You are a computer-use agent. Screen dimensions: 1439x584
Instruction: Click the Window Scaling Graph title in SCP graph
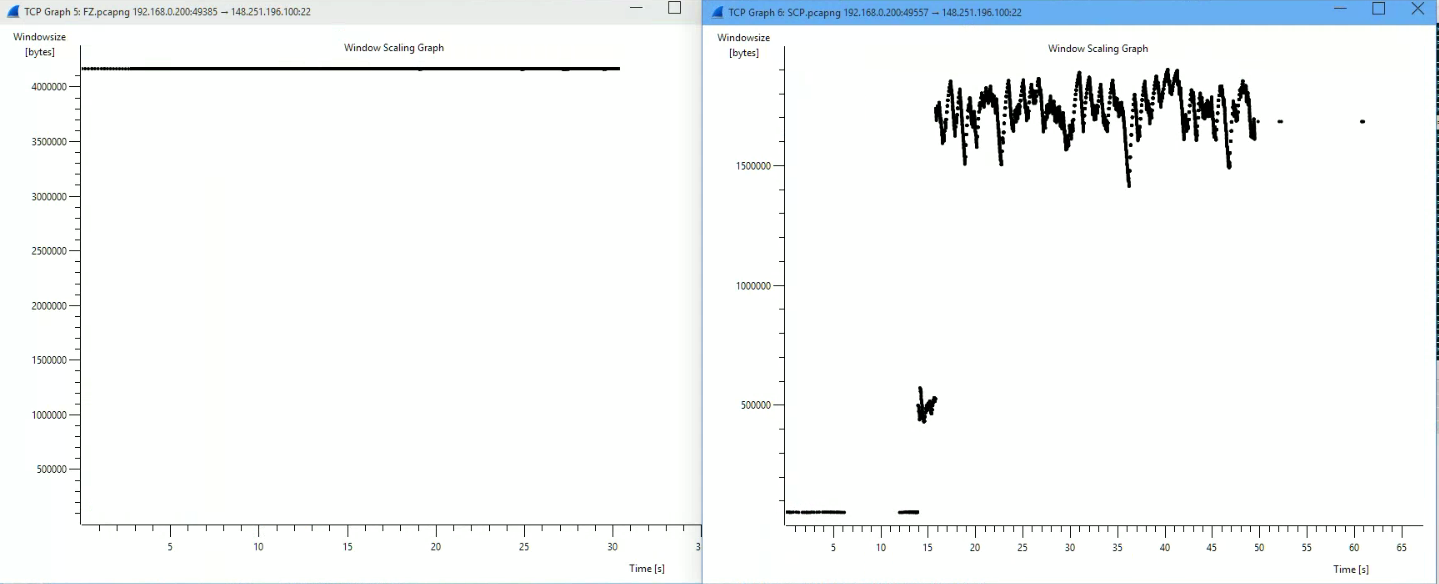pyautogui.click(x=1097, y=49)
